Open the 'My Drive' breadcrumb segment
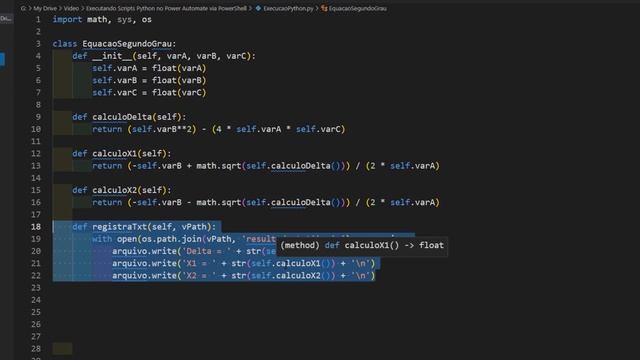This screenshot has height=360, width=640. pyautogui.click(x=45, y=8)
